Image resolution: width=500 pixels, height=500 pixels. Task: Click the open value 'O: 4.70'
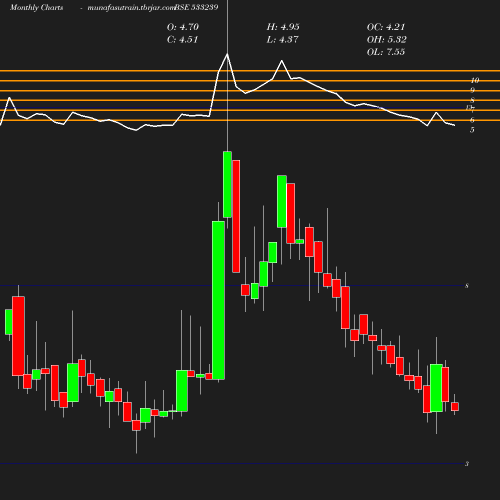(183, 27)
